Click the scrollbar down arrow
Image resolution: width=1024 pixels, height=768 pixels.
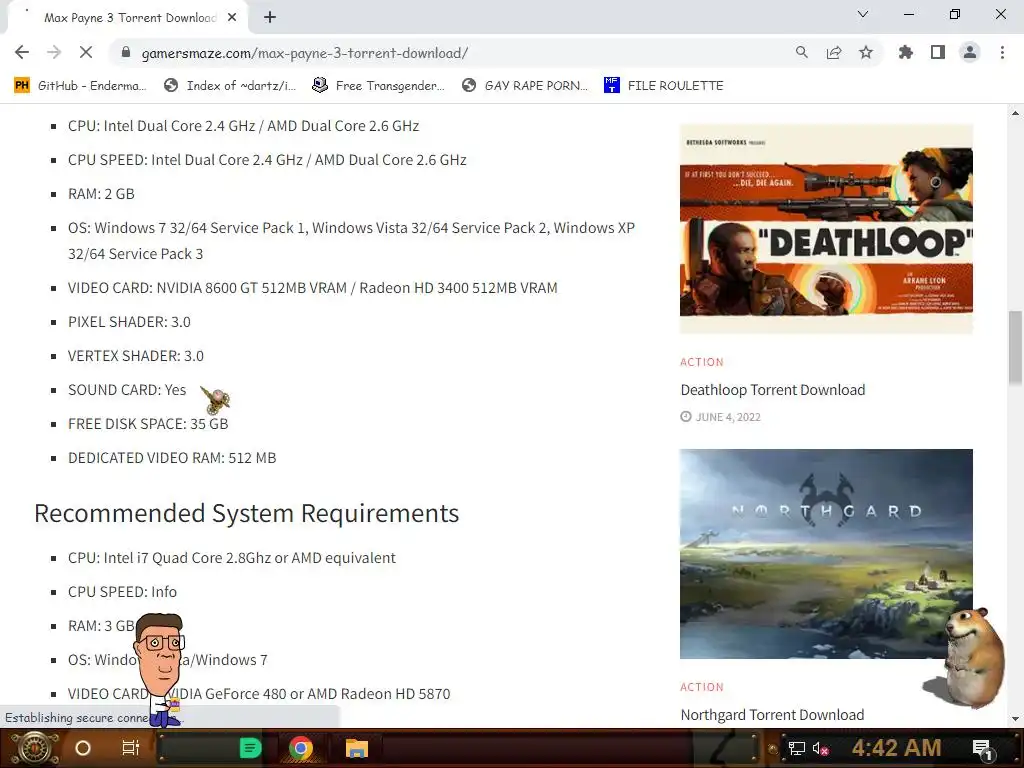1015,719
